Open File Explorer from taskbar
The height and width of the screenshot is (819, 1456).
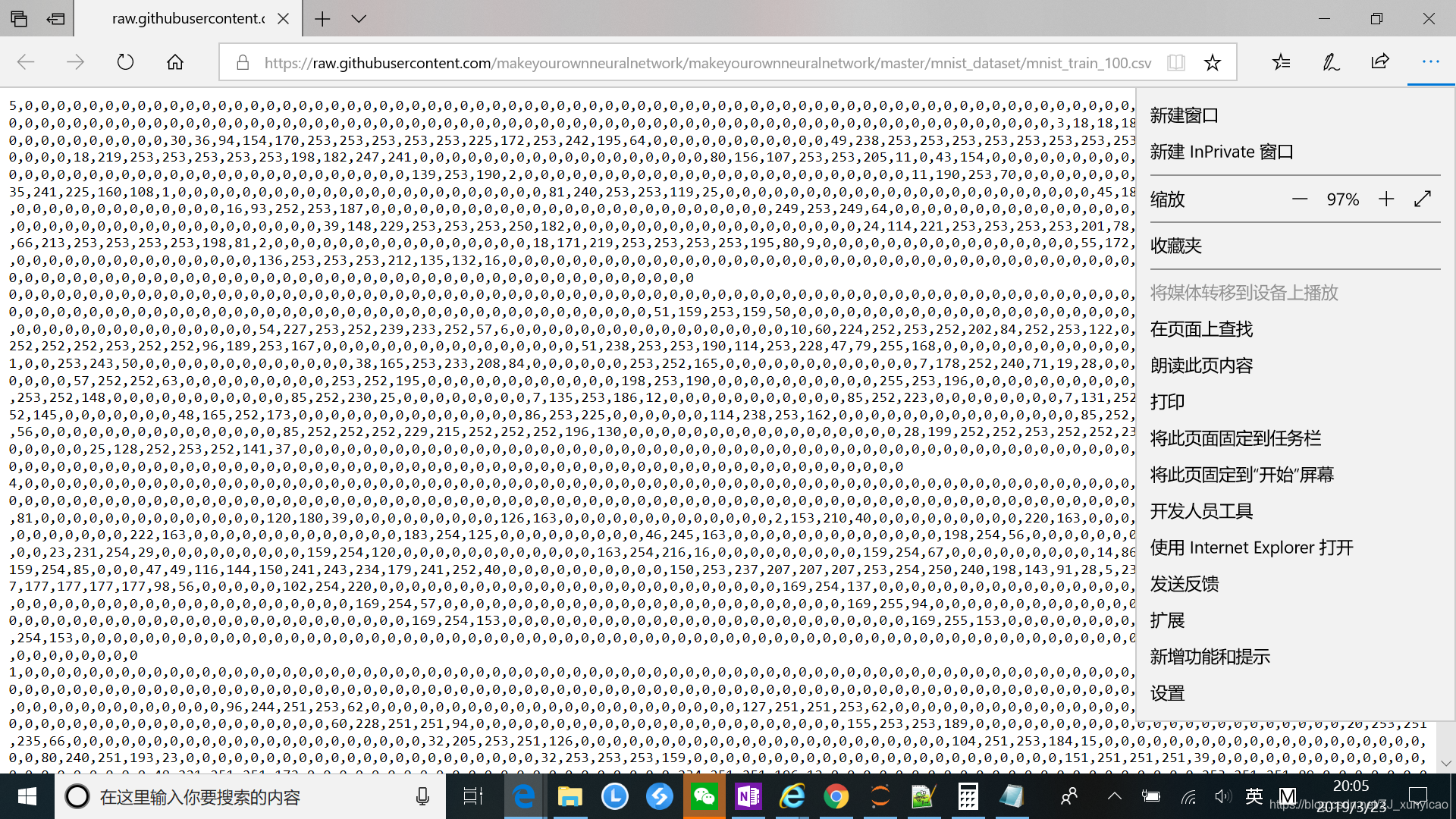pyautogui.click(x=570, y=796)
